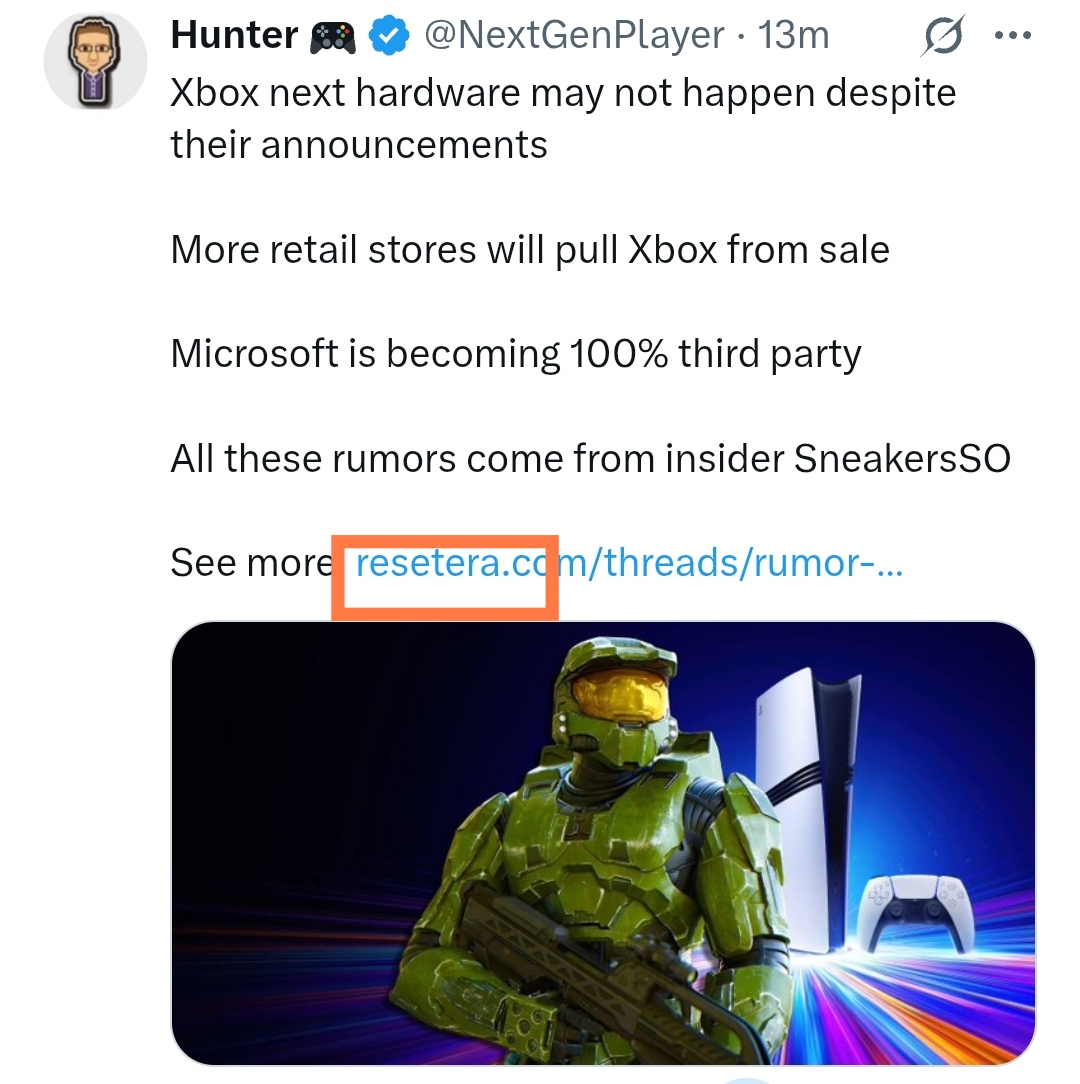Click the game controller emoji beside Hunter
The width and height of the screenshot is (1080, 1084).
(x=334, y=37)
